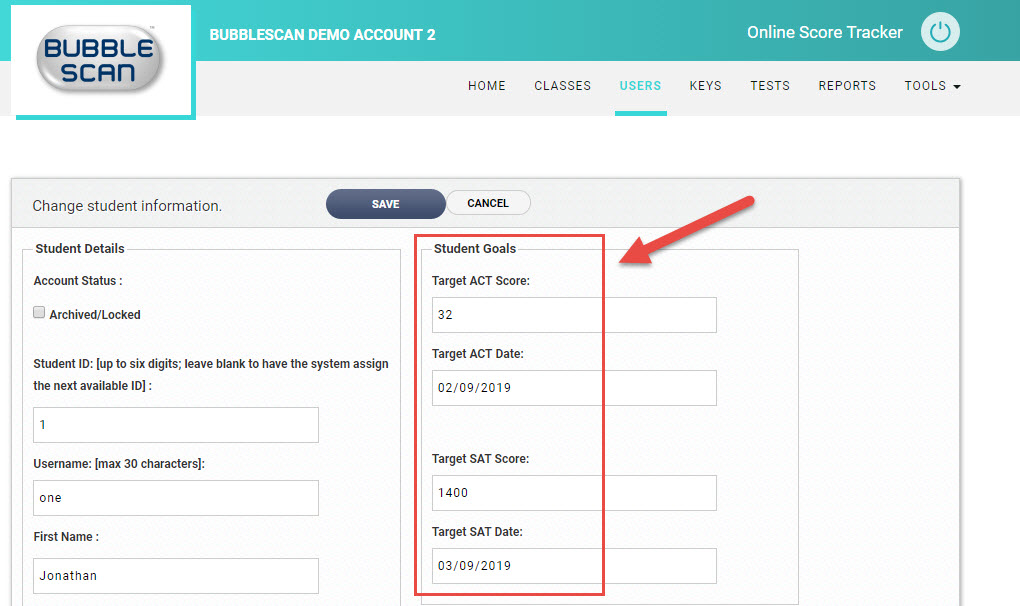The height and width of the screenshot is (606, 1020).
Task: Click the Online Score Tracker text
Action: click(x=824, y=33)
